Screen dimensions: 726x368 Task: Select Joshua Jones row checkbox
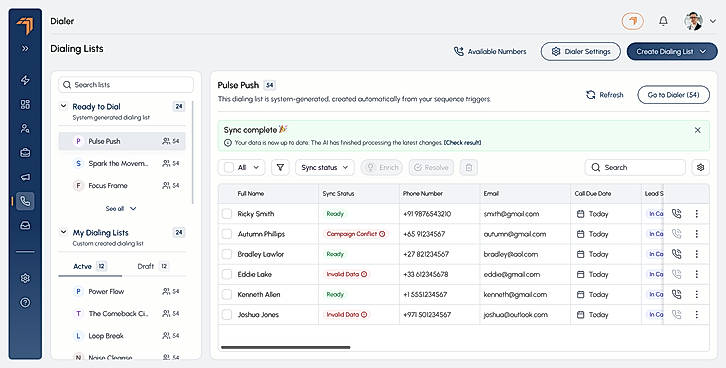[x=227, y=314]
